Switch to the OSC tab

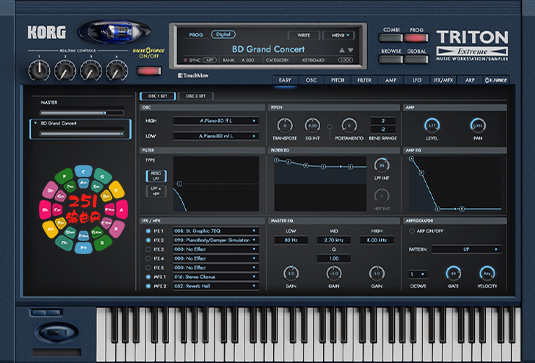(311, 80)
